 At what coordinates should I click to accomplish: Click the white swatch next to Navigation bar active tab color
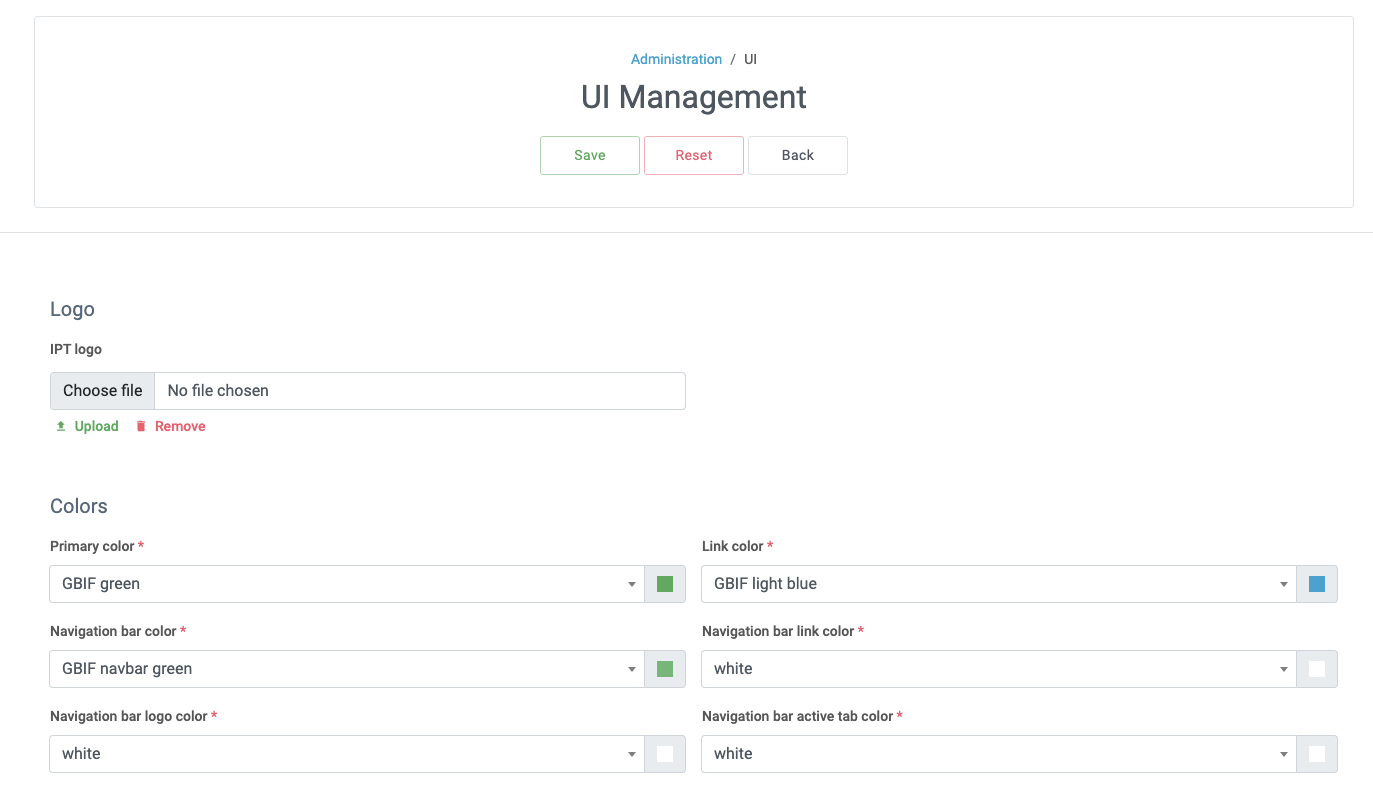pyautogui.click(x=1316, y=754)
